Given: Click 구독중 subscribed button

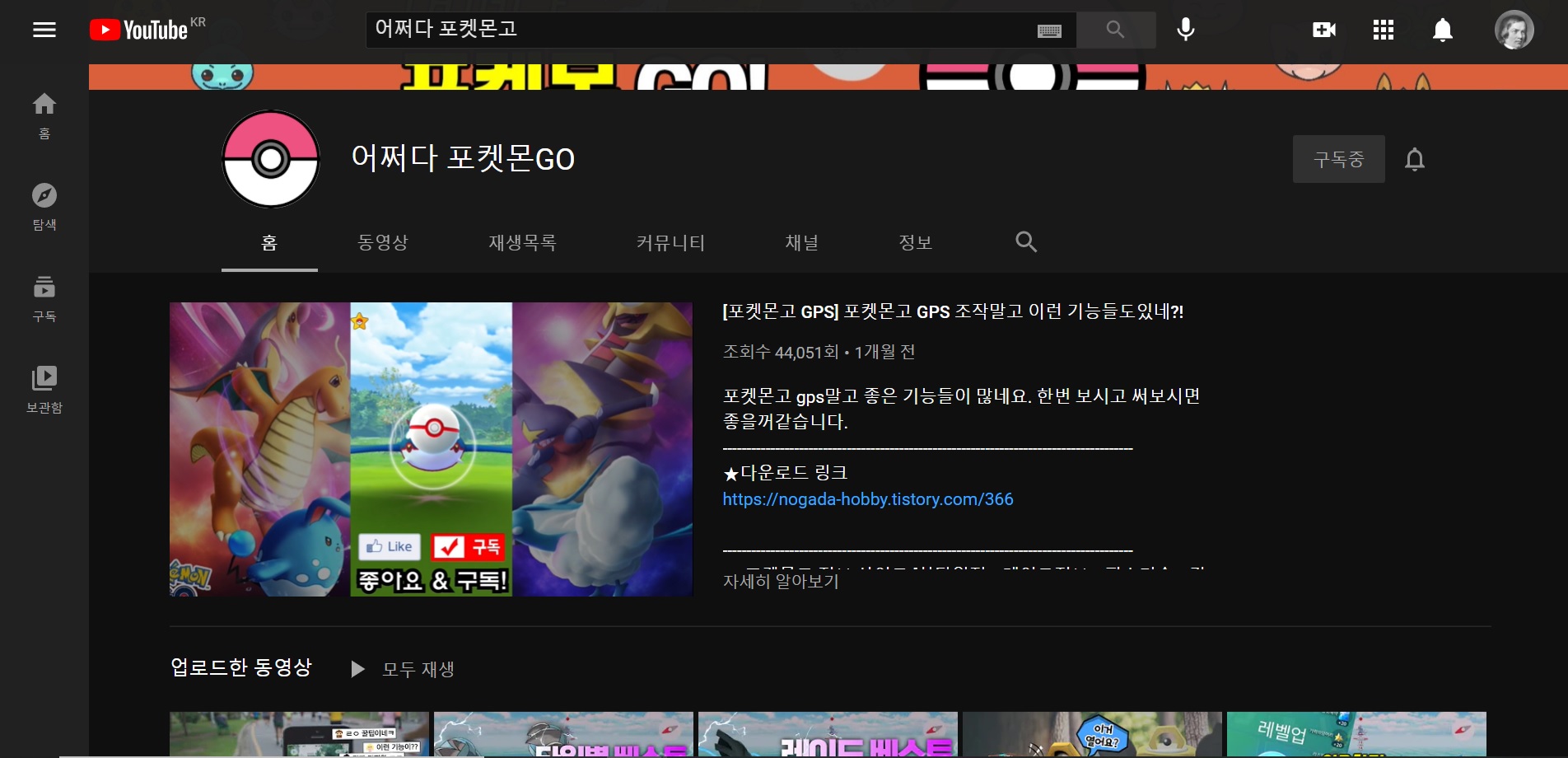Looking at the screenshot, I should point(1338,159).
